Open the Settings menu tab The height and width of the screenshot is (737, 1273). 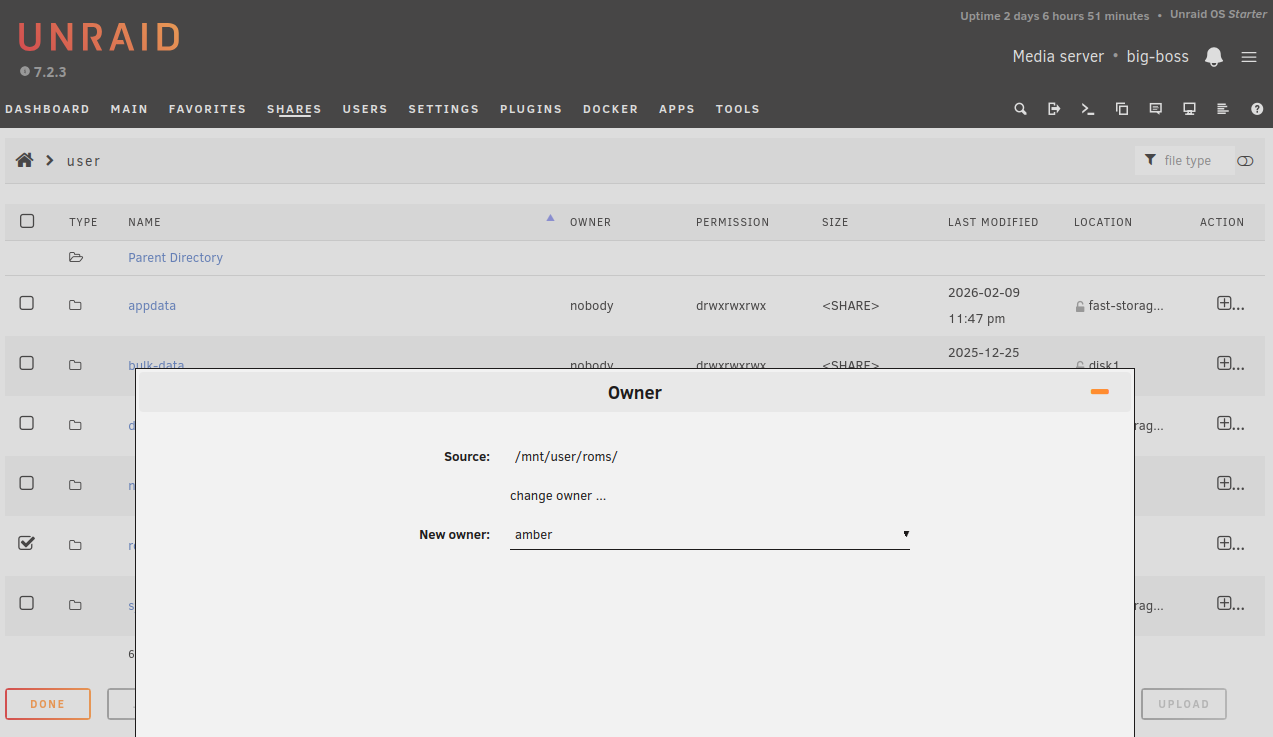pyautogui.click(x=443, y=109)
